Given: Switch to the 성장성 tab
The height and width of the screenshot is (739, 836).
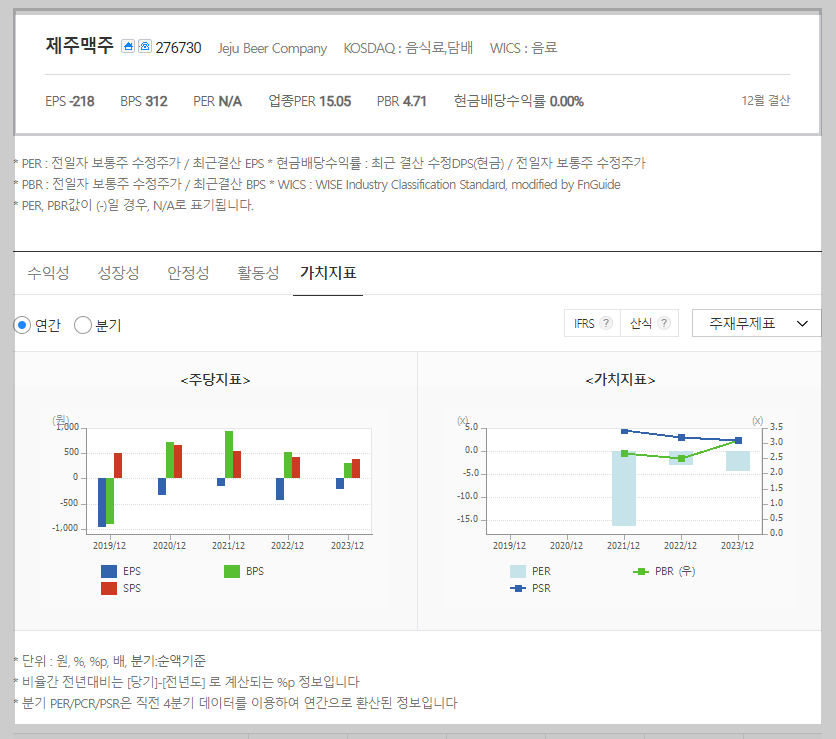Looking at the screenshot, I should click(118, 273).
